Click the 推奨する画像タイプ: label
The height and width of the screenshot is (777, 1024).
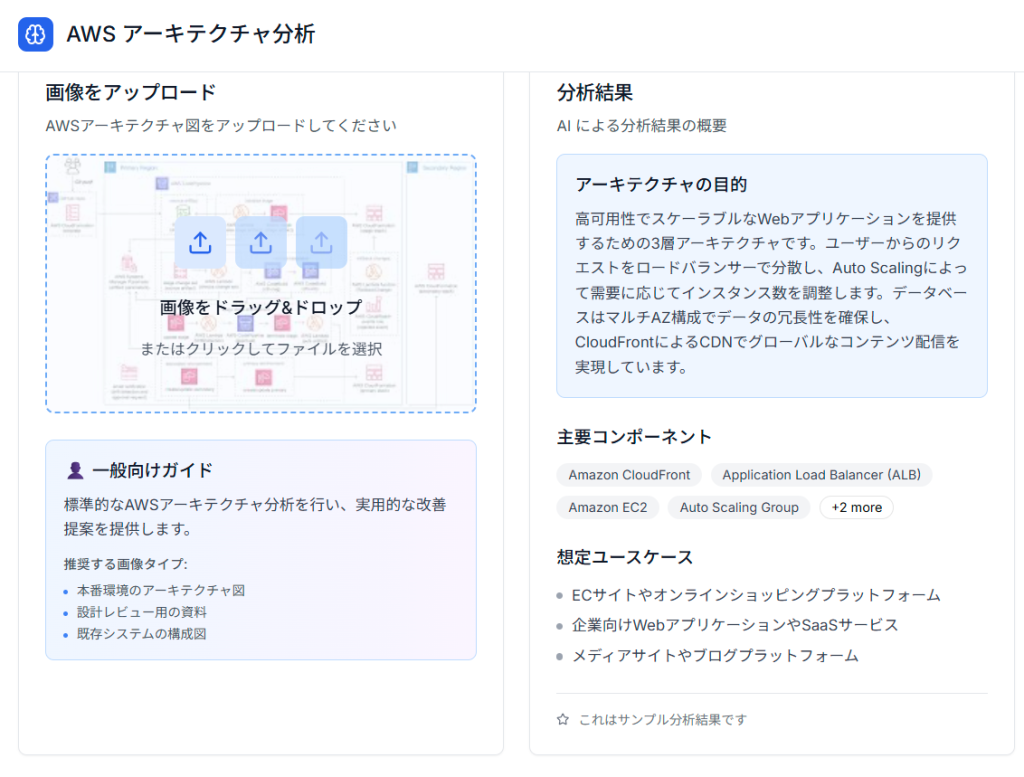tap(126, 564)
